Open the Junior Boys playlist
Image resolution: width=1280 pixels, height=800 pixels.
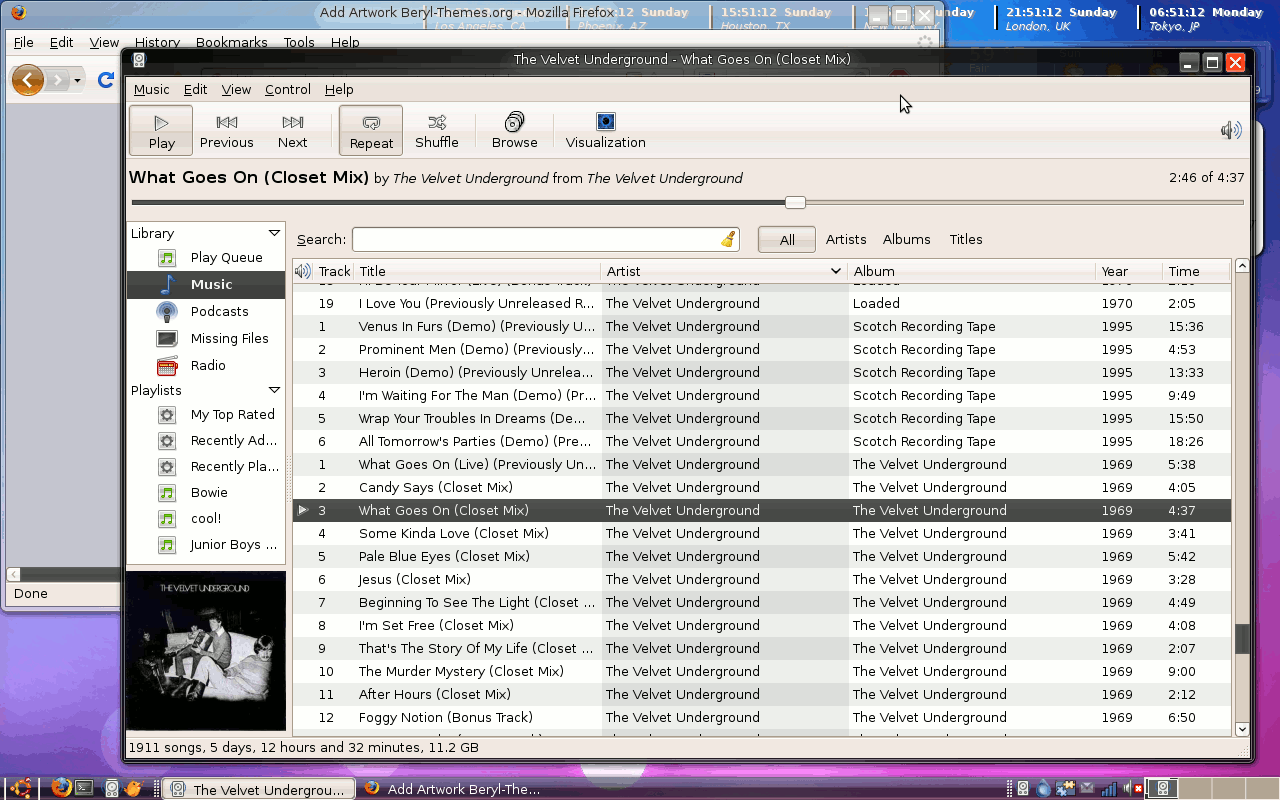coord(206,544)
